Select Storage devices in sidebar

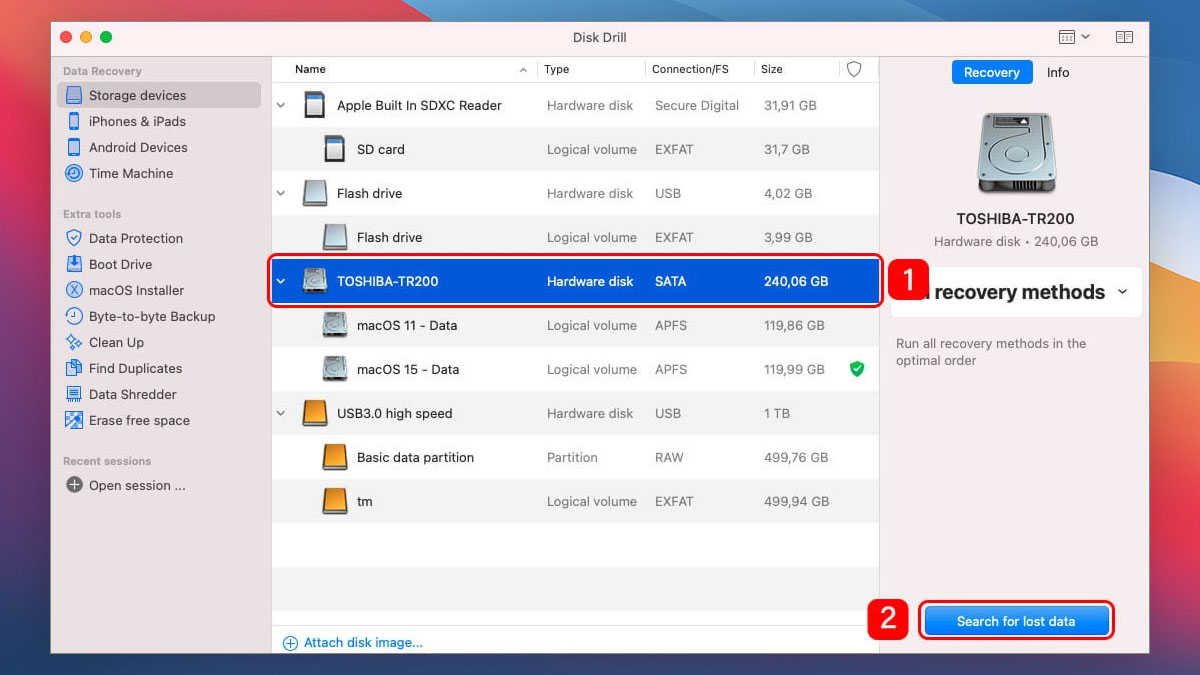(x=159, y=95)
